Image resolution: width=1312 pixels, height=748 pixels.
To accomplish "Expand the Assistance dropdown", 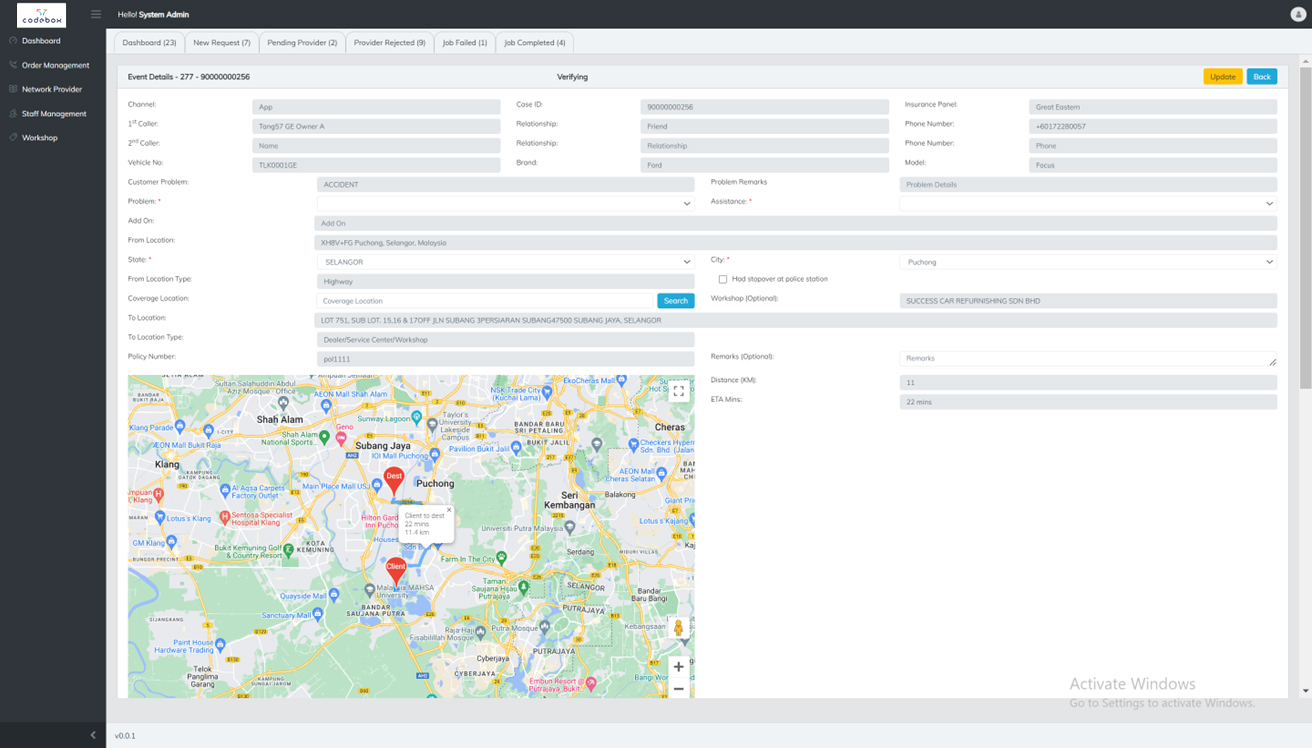I will tap(1087, 203).
